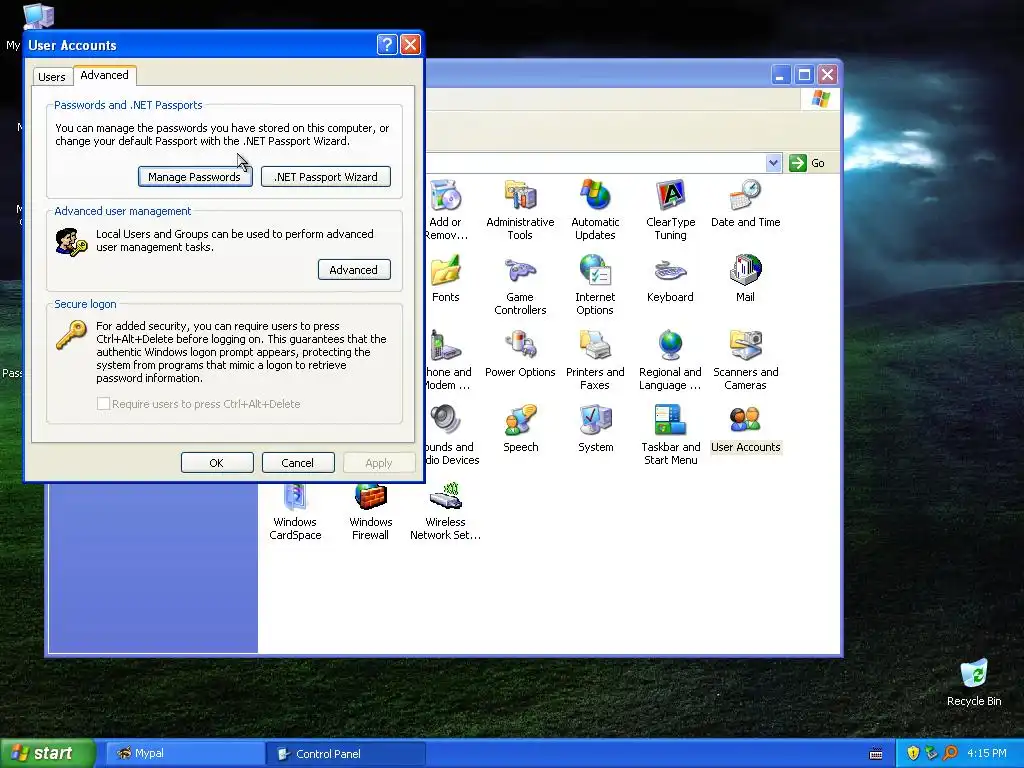Minimize the Control Panel window

tap(780, 74)
